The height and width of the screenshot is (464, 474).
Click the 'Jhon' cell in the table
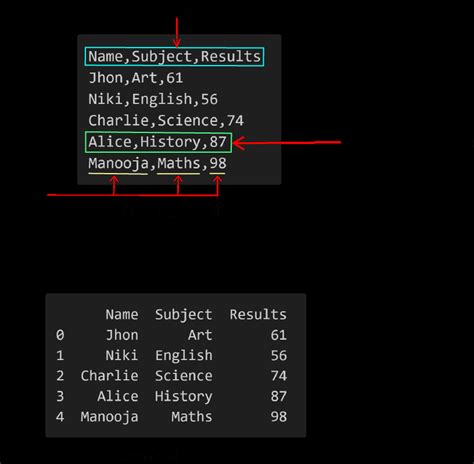click(x=122, y=335)
